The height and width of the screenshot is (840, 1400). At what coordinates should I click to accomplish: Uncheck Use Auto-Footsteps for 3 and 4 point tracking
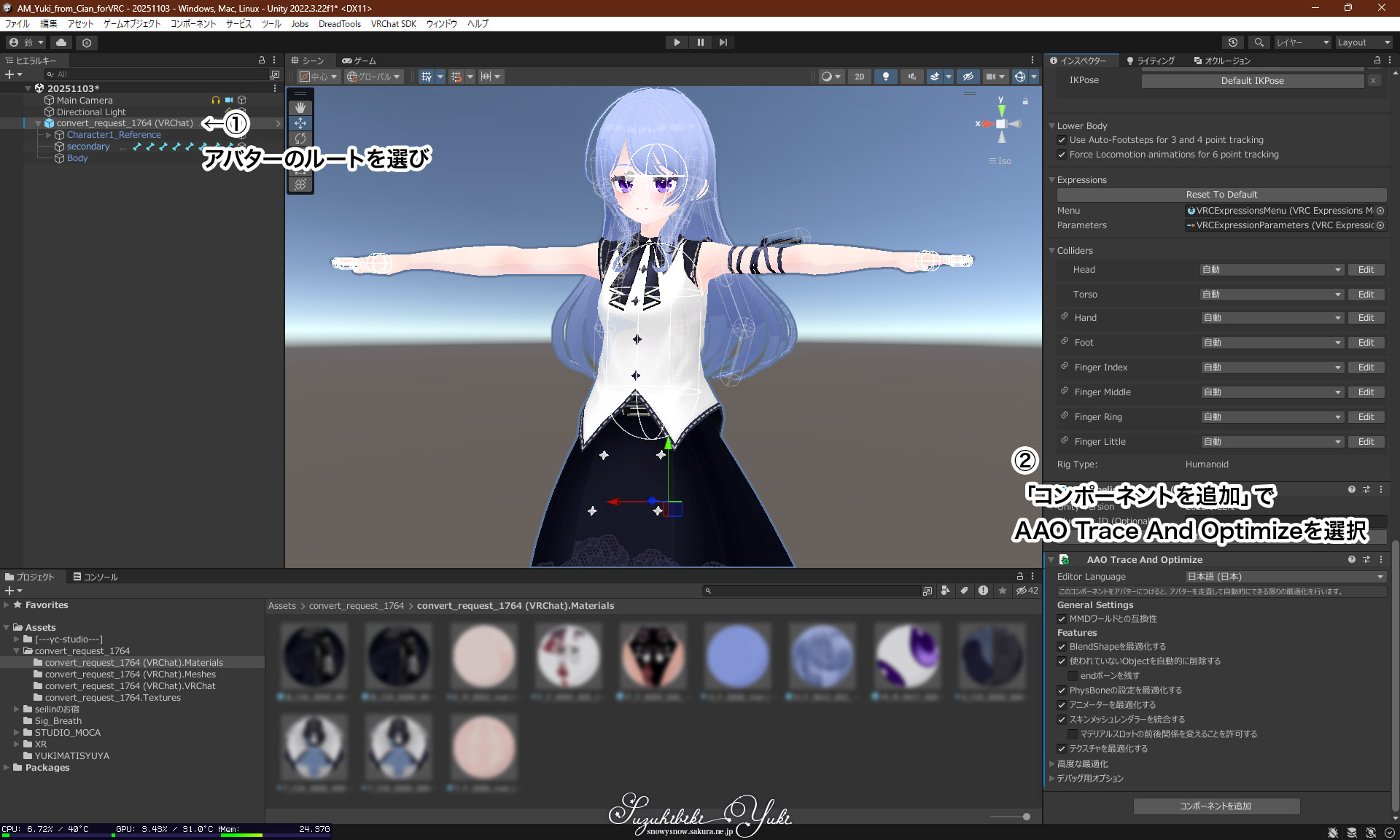[1062, 140]
